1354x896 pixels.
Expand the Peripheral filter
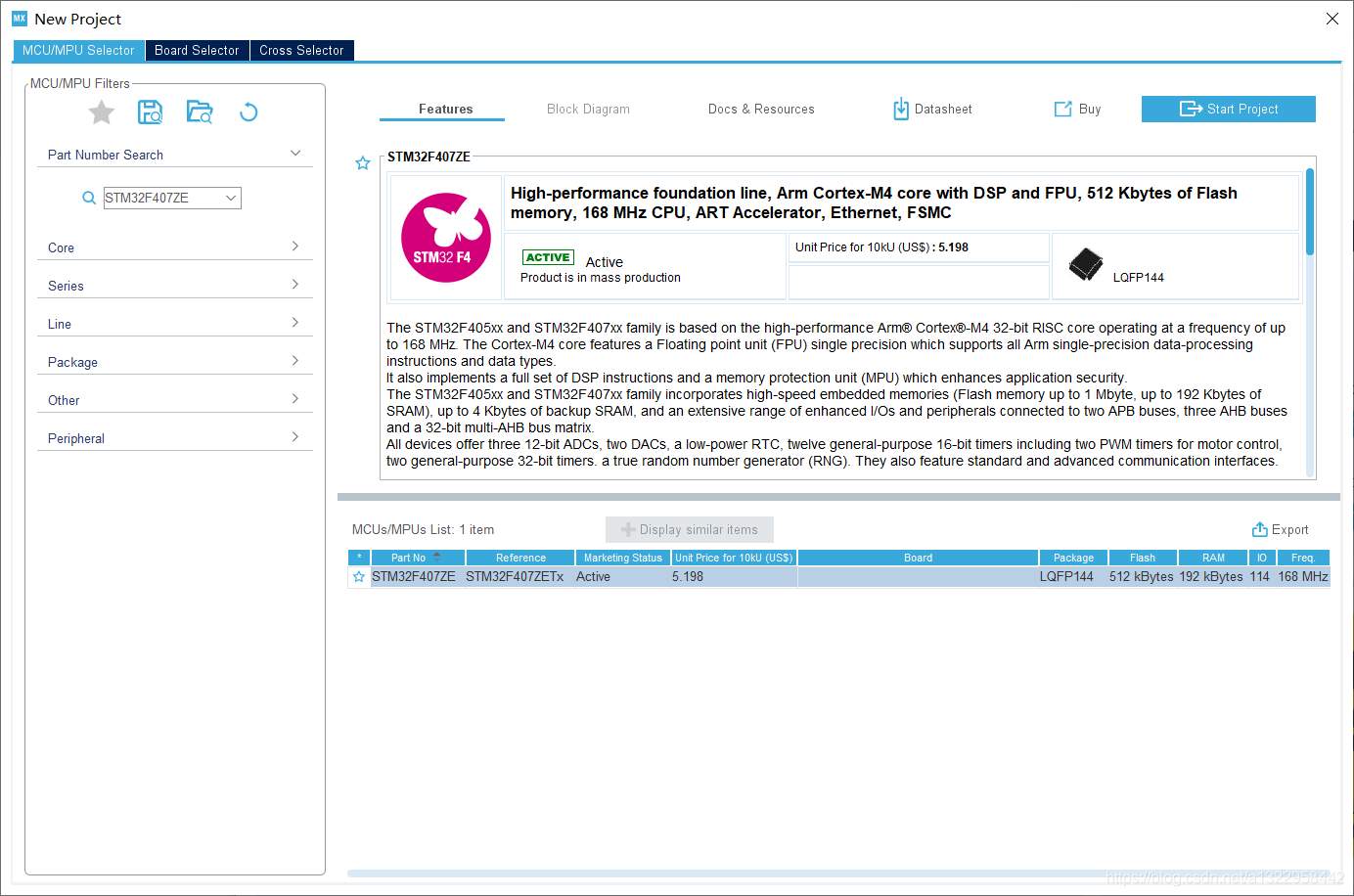[175, 438]
